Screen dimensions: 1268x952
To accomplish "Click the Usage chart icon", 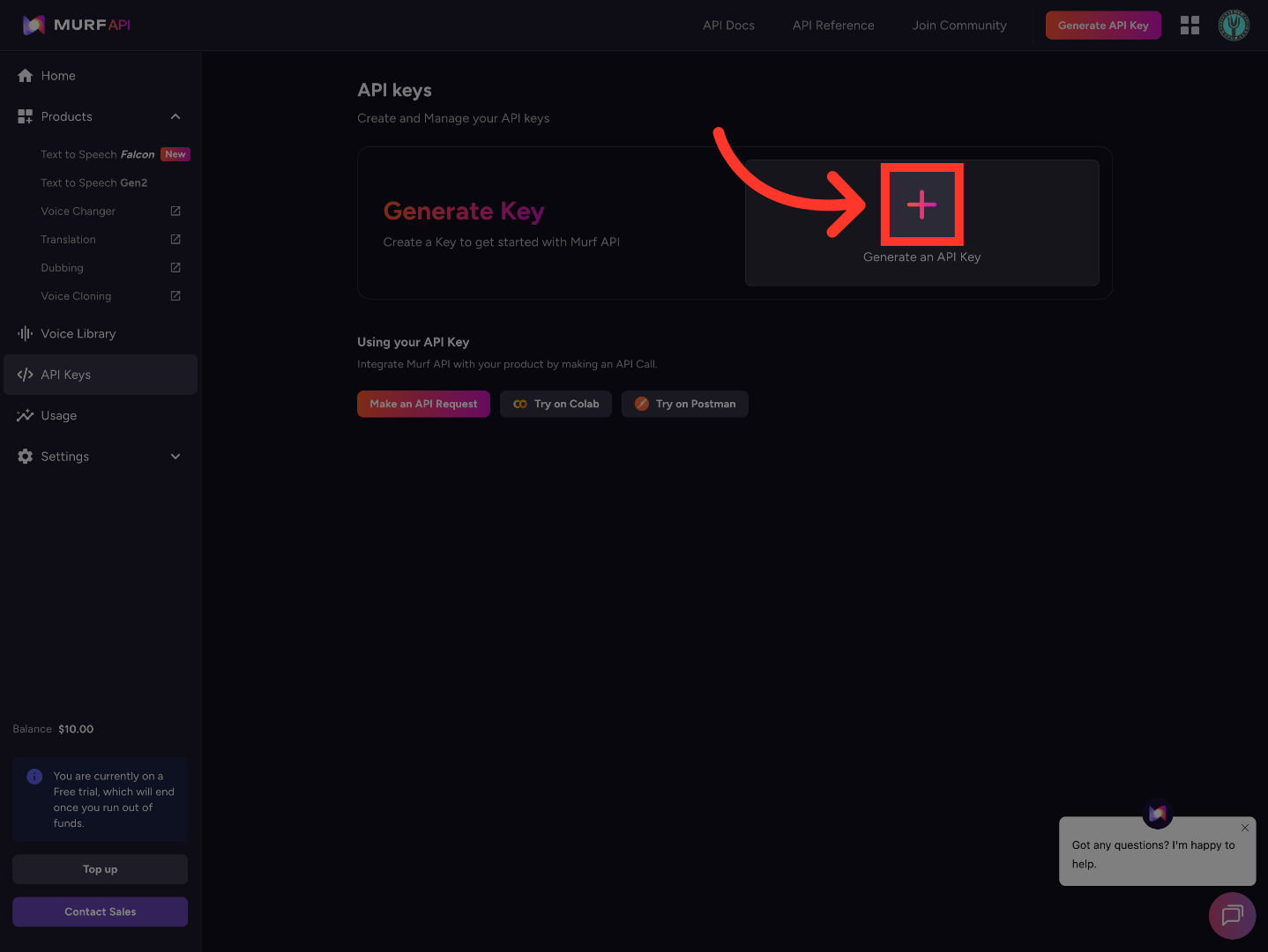I will click(25, 415).
